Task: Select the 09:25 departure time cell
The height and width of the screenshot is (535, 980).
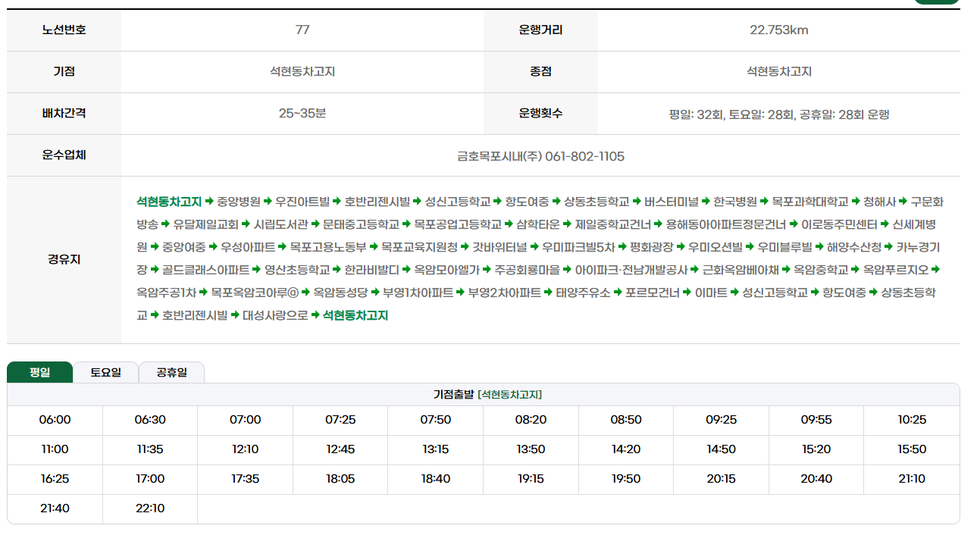Action: point(721,420)
